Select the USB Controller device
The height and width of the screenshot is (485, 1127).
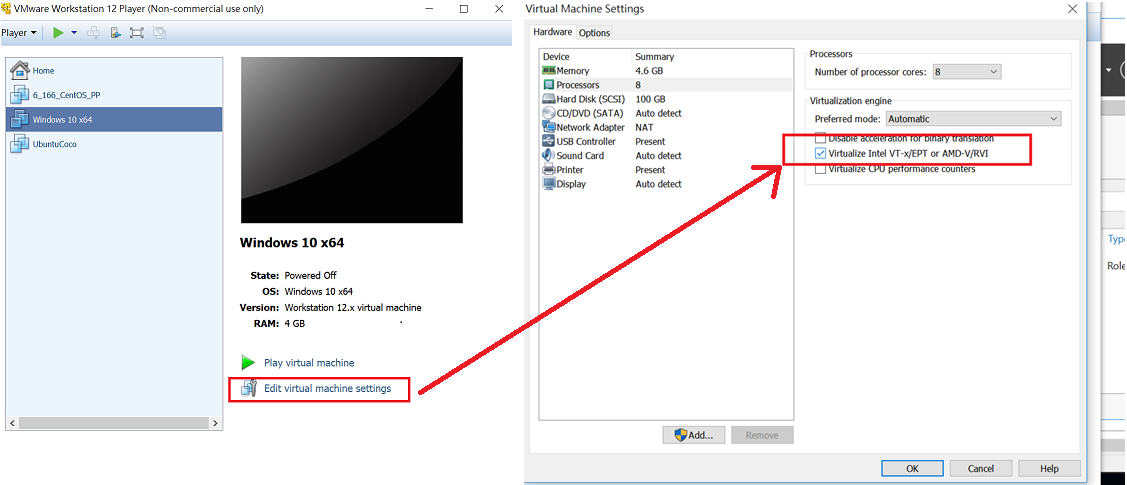point(586,141)
